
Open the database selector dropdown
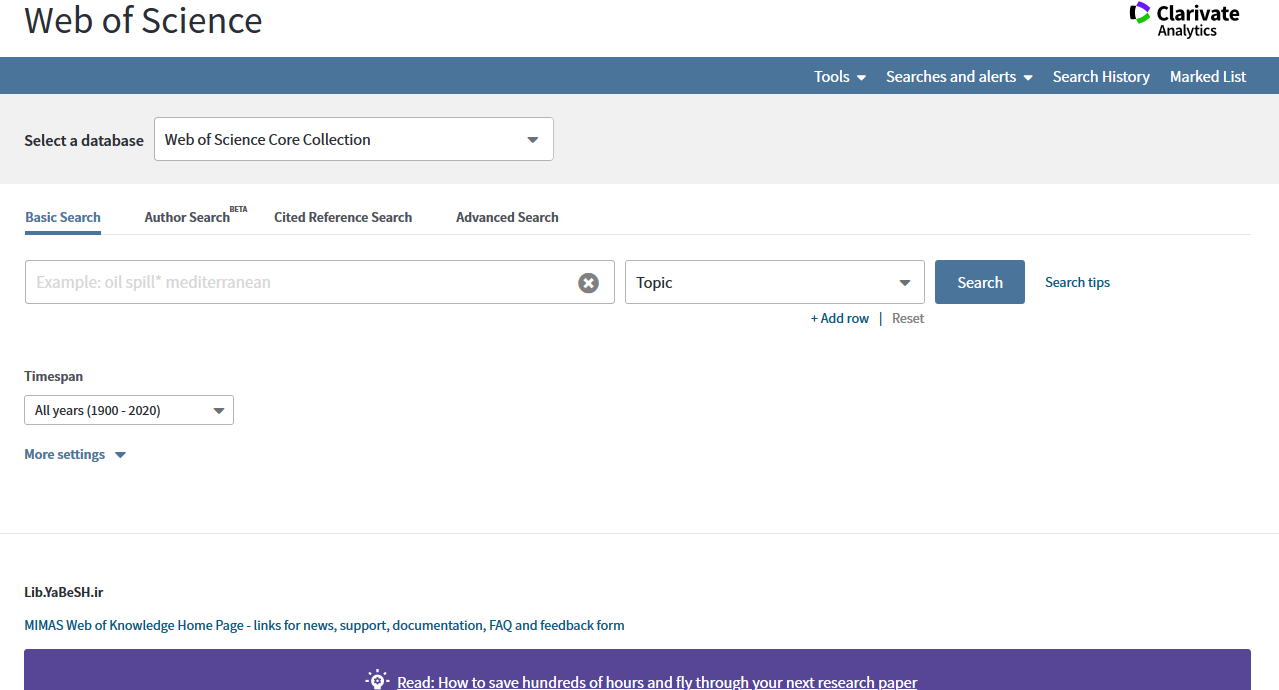354,139
